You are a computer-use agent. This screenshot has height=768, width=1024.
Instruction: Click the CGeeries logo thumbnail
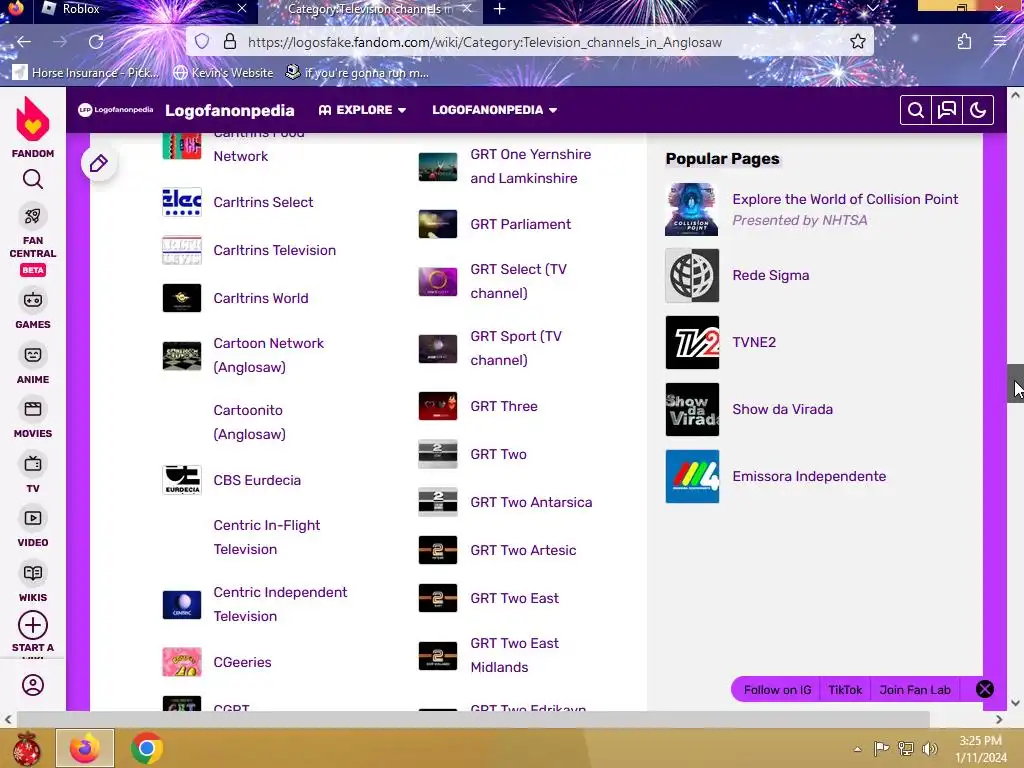tap(182, 662)
